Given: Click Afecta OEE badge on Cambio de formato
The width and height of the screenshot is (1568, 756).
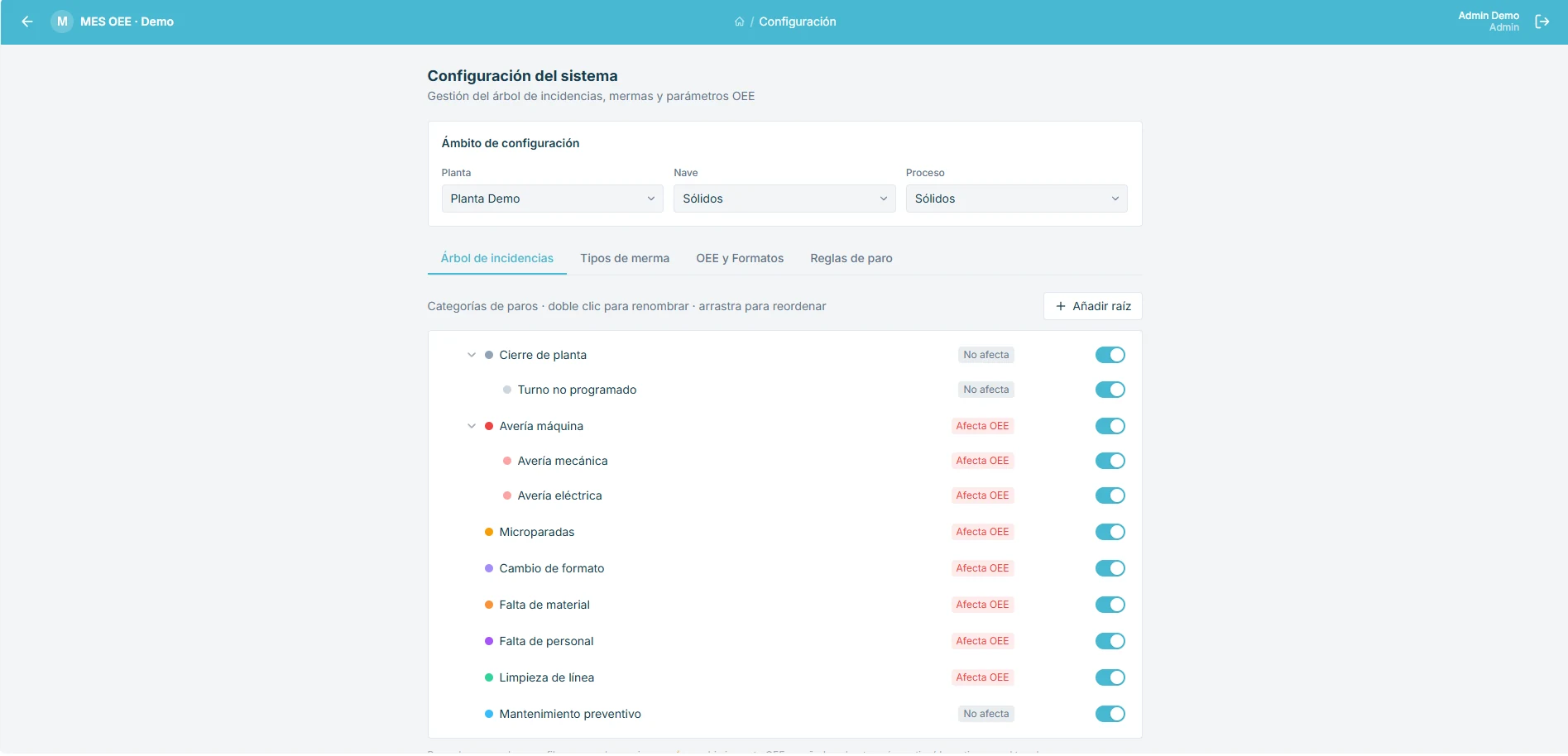Looking at the screenshot, I should tap(982, 568).
